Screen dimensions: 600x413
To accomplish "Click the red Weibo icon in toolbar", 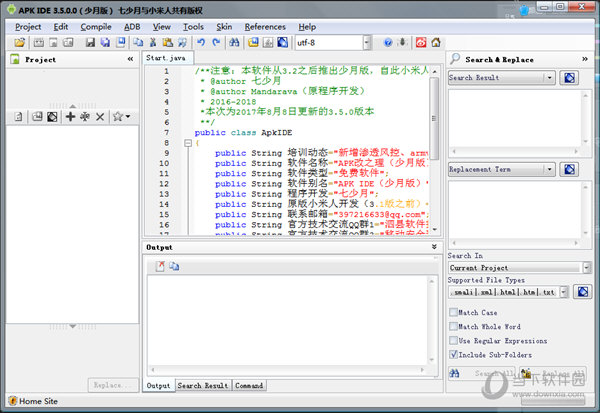I will pos(421,42).
